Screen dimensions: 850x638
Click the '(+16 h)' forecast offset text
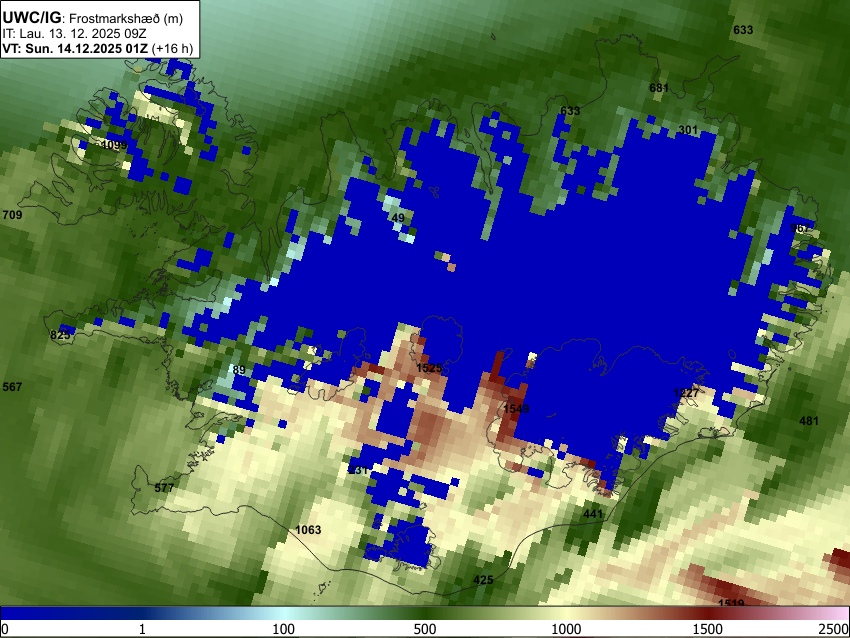172,49
